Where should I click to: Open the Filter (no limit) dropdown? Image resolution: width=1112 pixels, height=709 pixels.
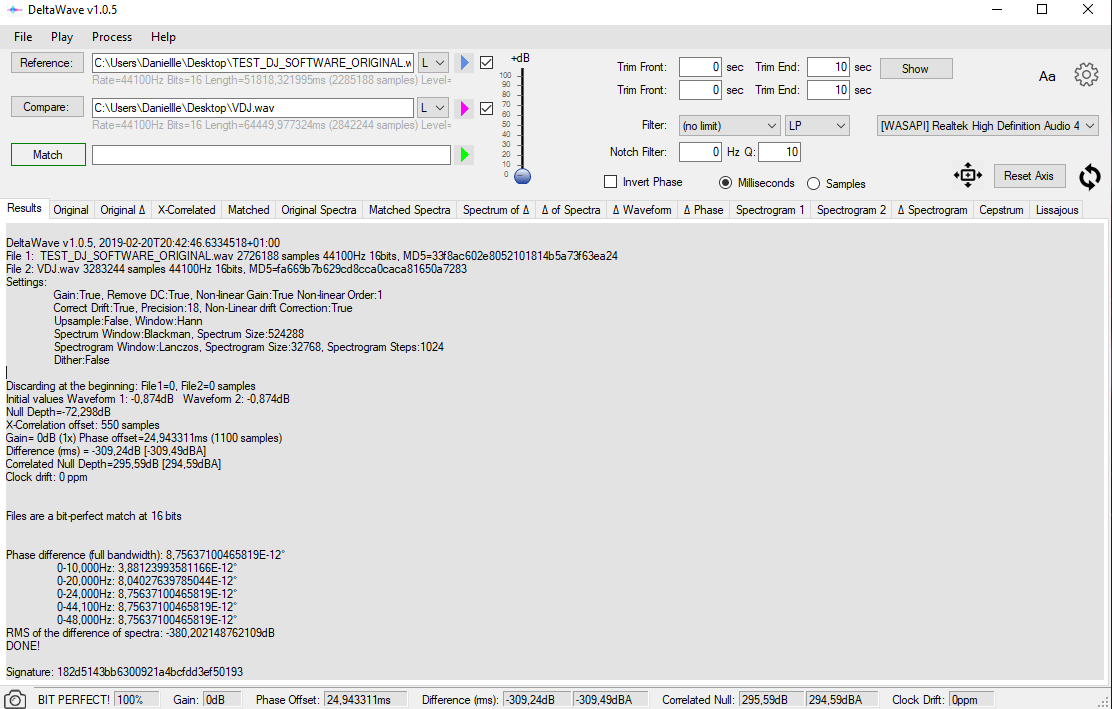[729, 126]
